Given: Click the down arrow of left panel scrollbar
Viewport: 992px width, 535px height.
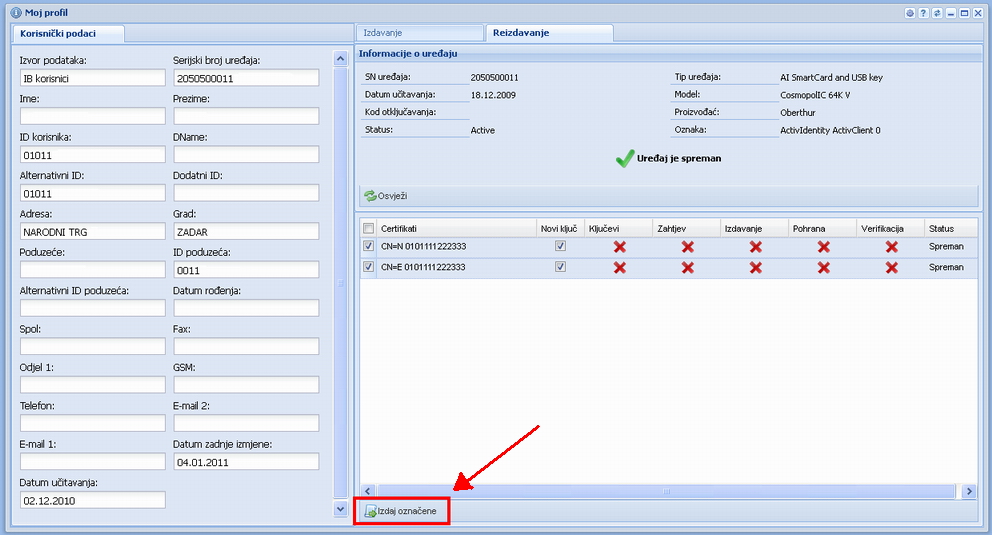Looking at the screenshot, I should tap(340, 509).
